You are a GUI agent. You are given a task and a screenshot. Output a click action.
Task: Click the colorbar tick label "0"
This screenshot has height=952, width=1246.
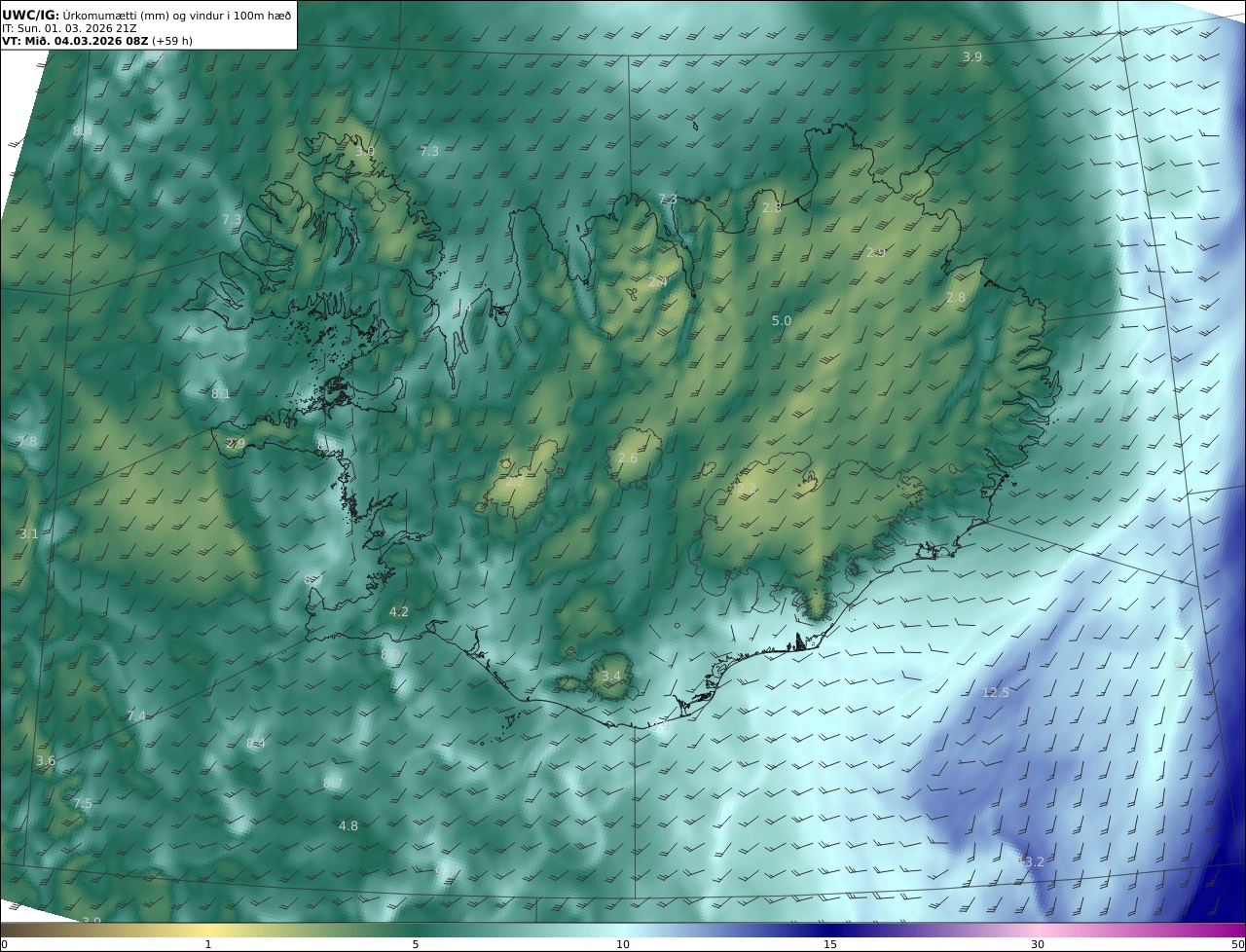coord(4,944)
